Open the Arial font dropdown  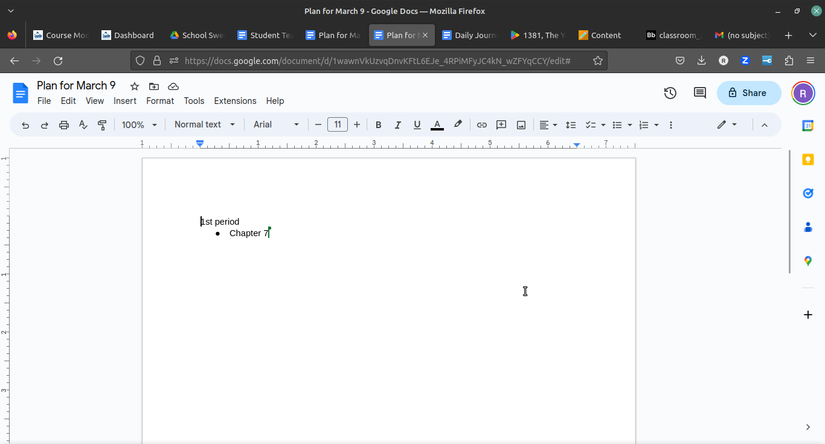(x=276, y=125)
